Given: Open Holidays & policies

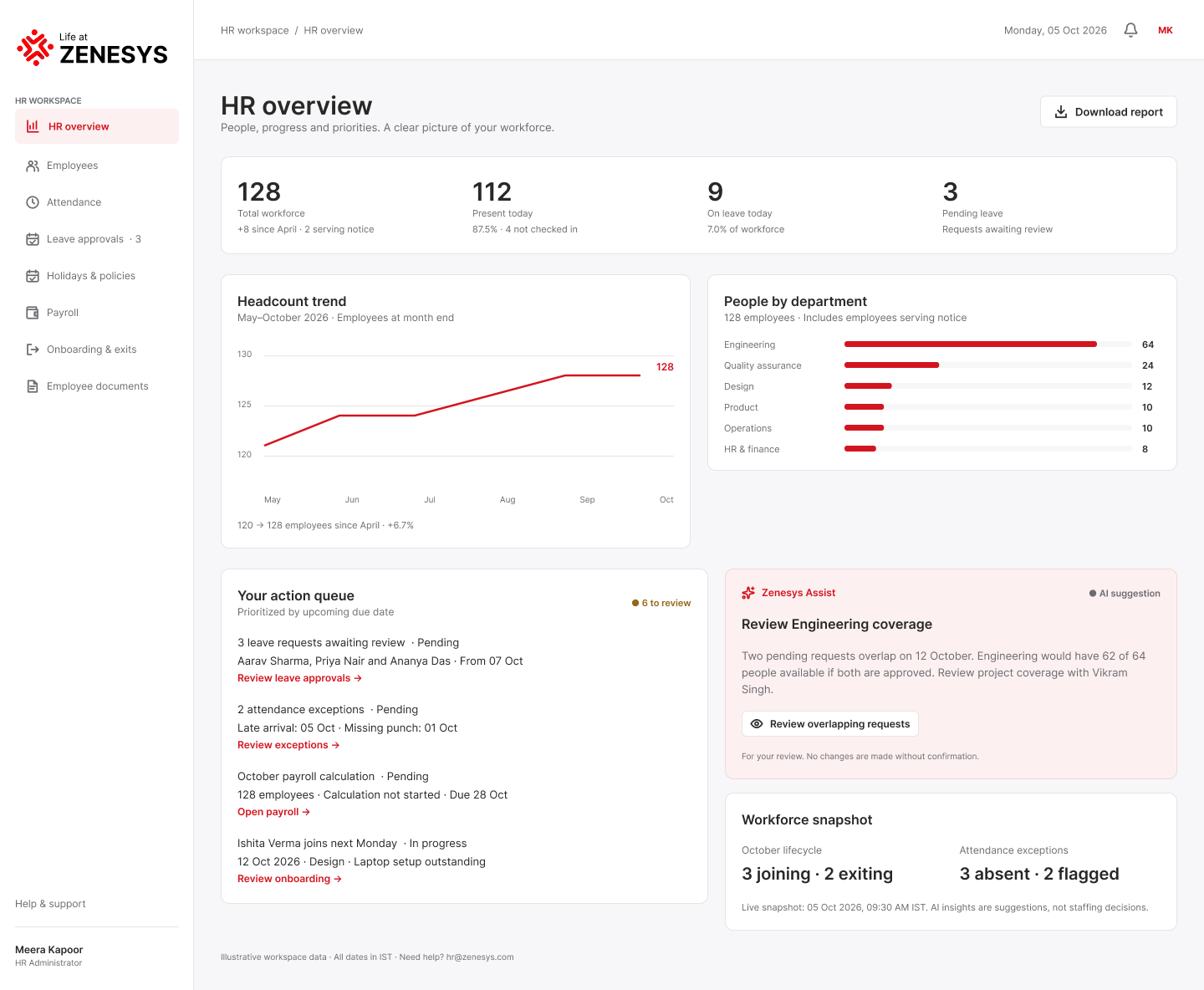Looking at the screenshot, I should (97, 276).
